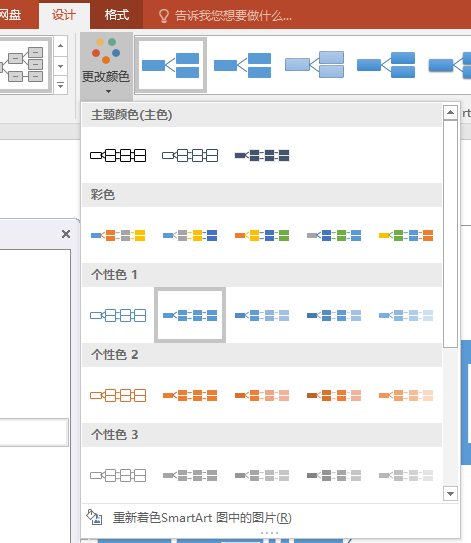Select the fourth dark-to-light option in 个性色 1
Image resolution: width=471 pixels, height=543 pixels.
pos(334,315)
